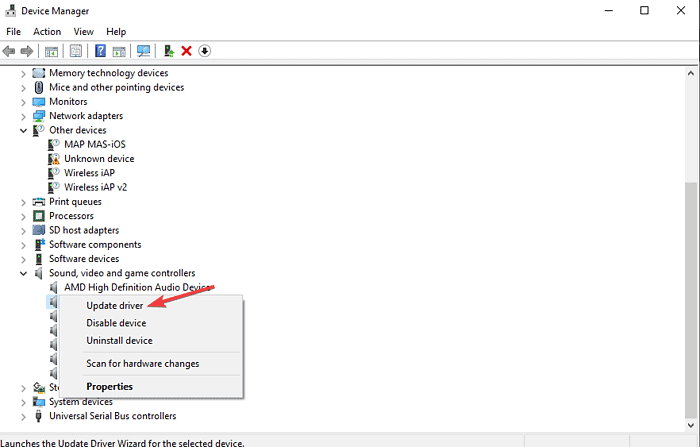700x447 pixels.
Task: Click the red X Uninstall device icon
Action: tap(186, 51)
